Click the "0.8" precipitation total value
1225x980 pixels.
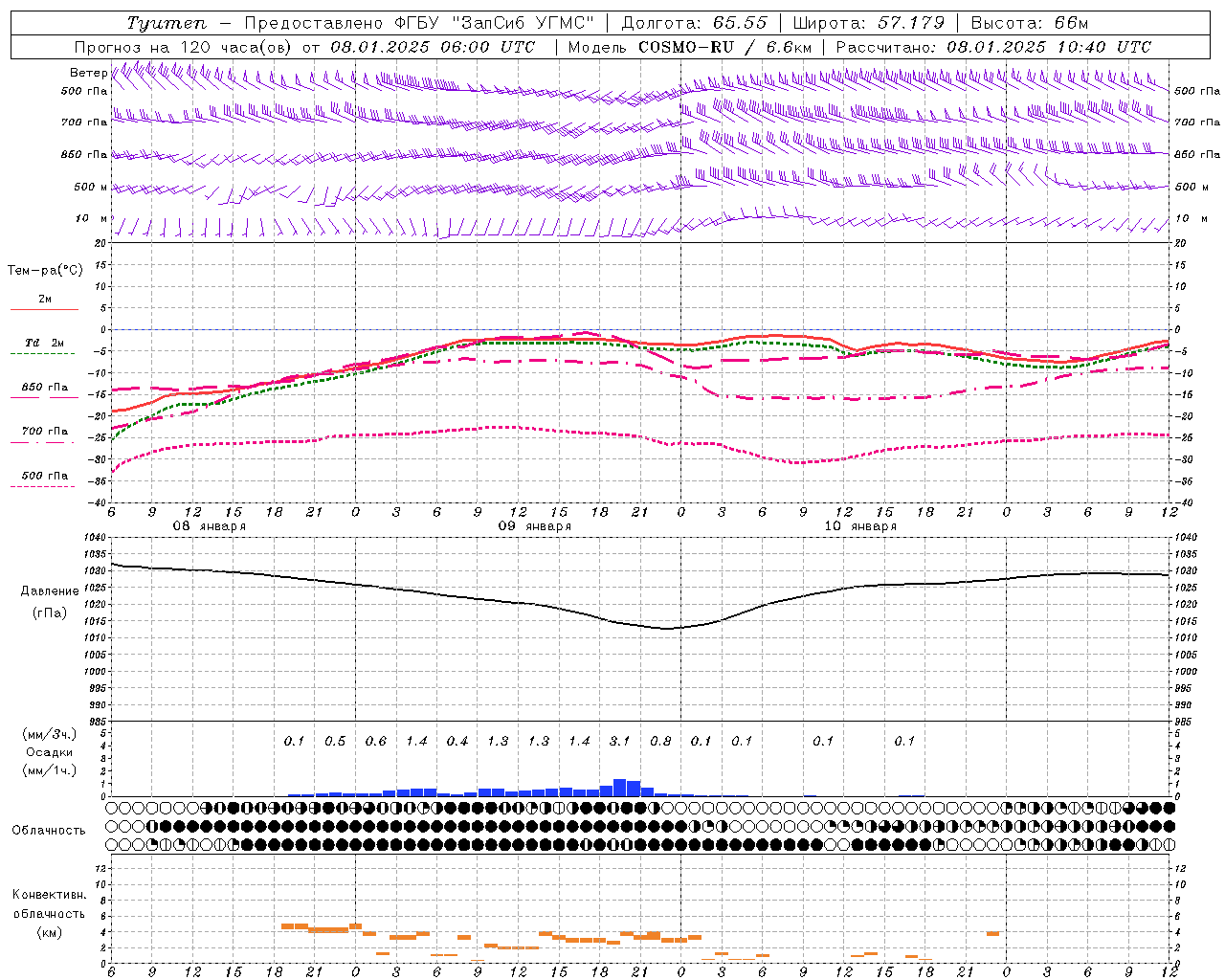tap(660, 741)
